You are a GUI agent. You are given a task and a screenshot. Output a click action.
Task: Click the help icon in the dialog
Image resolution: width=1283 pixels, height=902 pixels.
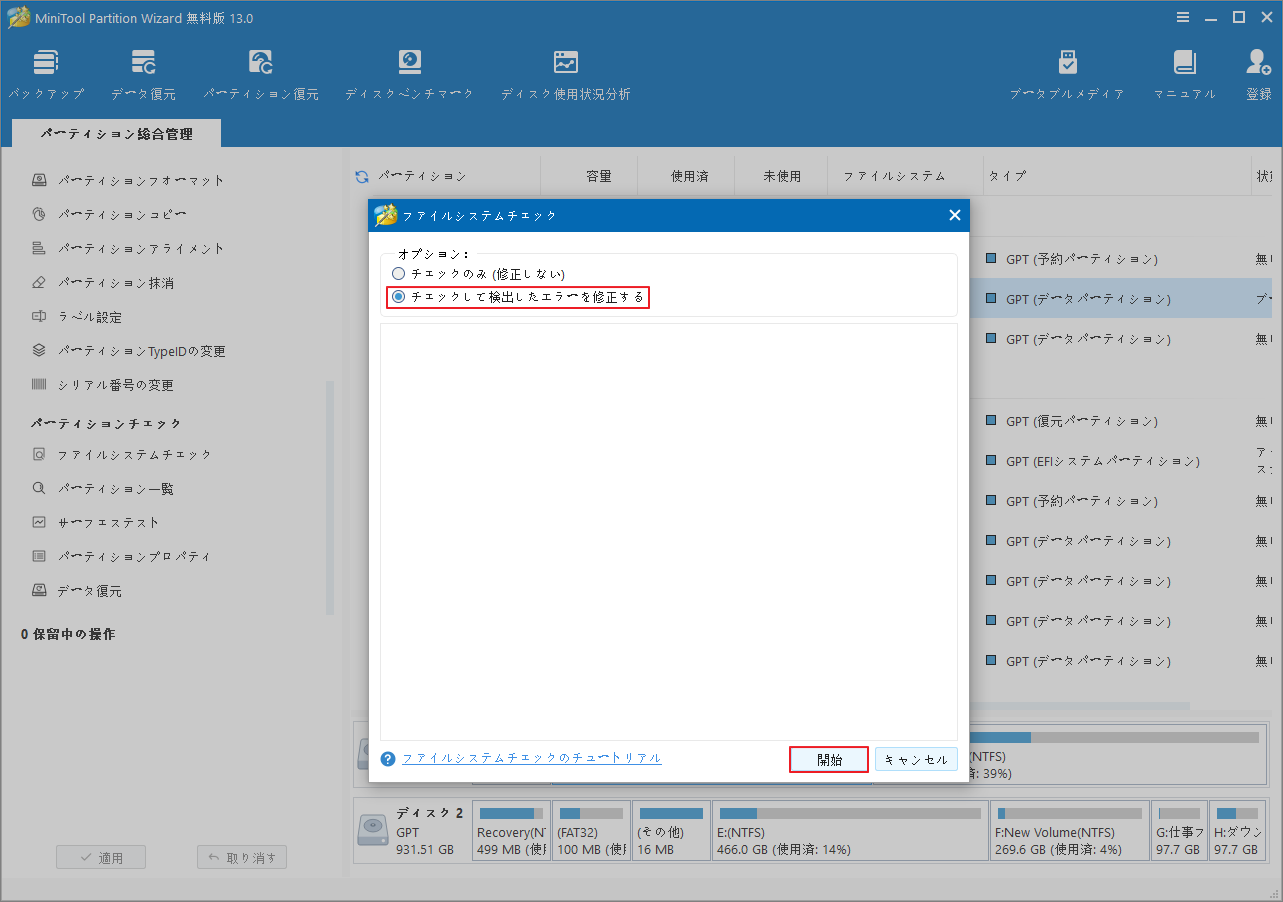(x=387, y=759)
